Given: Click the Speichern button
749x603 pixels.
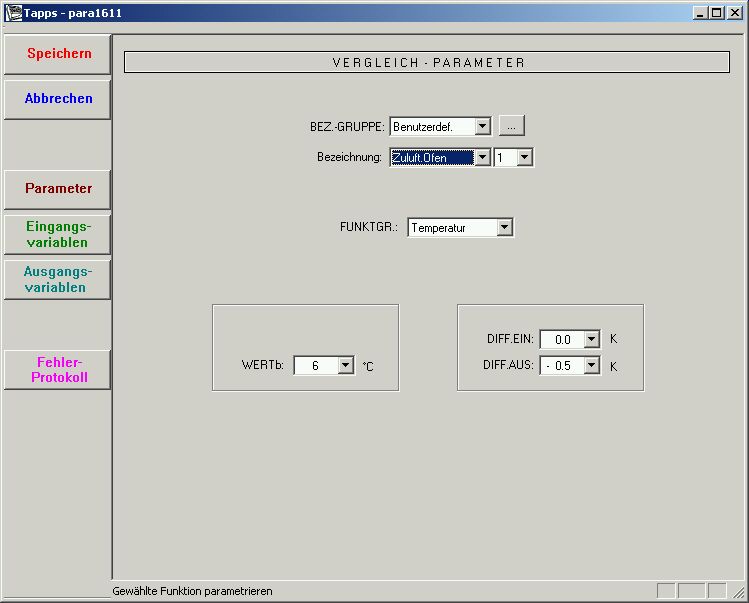Looking at the screenshot, I should click(x=58, y=54).
